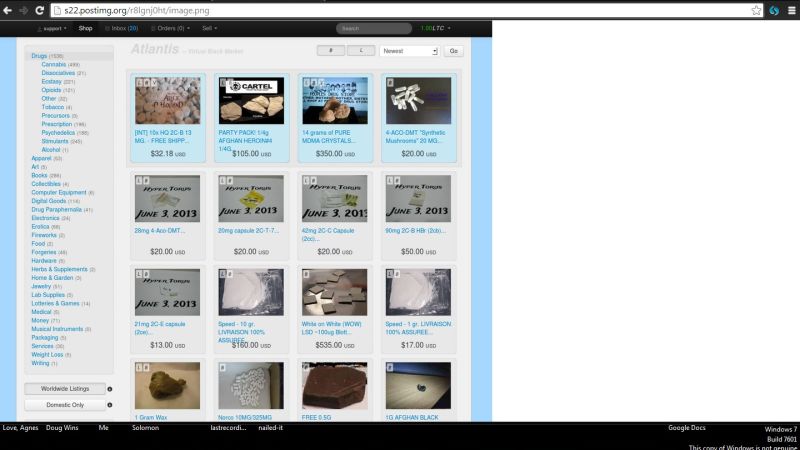Toggle the bitcoin currency filter button
The image size is (800, 450).
coord(331,51)
